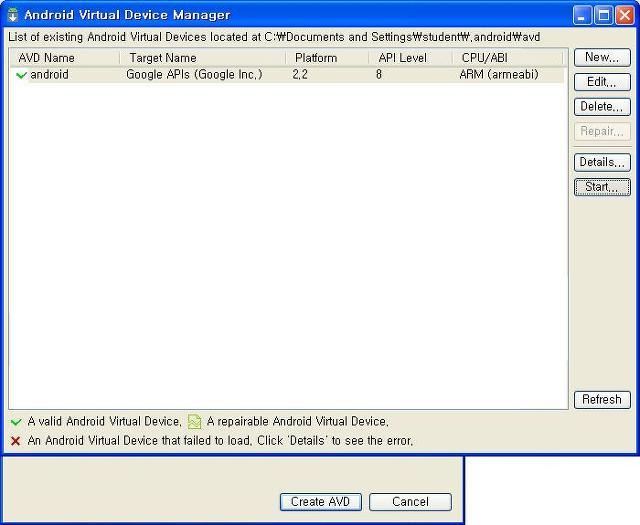Click the red X failed-to-load legend icon

coord(16,441)
